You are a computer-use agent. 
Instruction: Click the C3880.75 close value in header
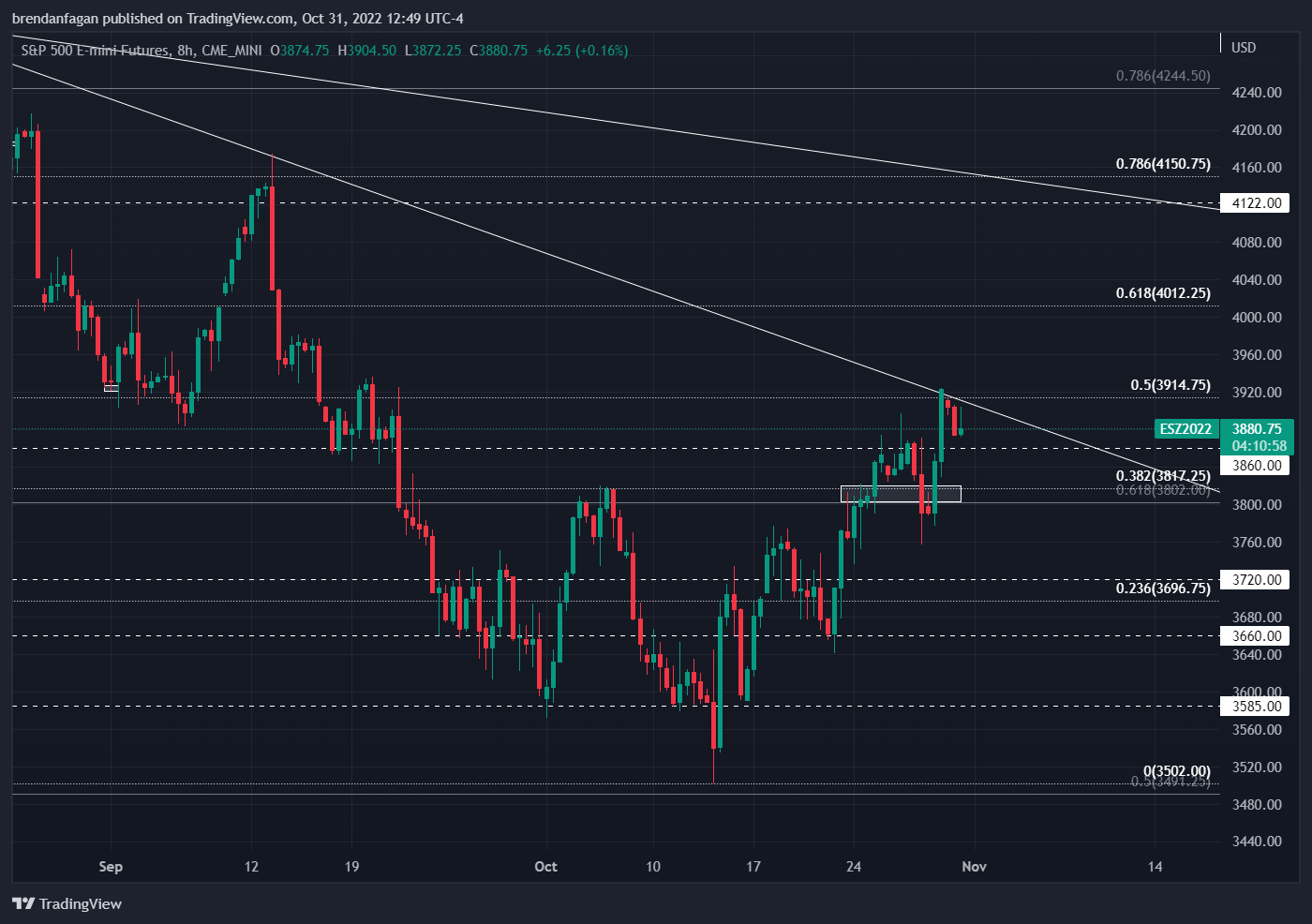[499, 51]
